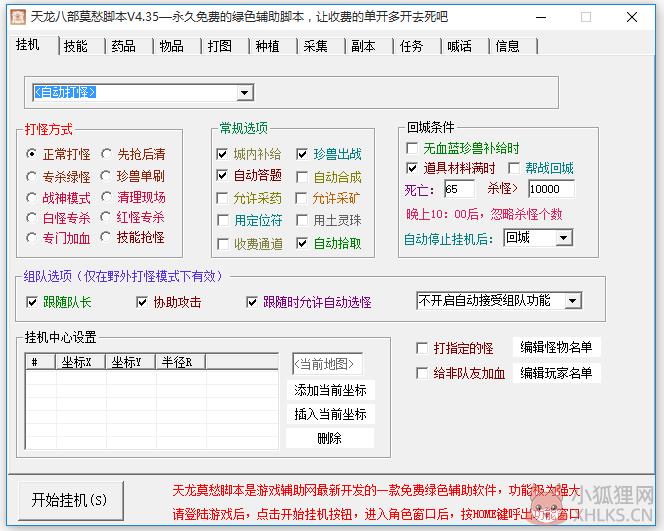Enable 用定位符 checkbox
The image size is (664, 531).
tap(222, 220)
